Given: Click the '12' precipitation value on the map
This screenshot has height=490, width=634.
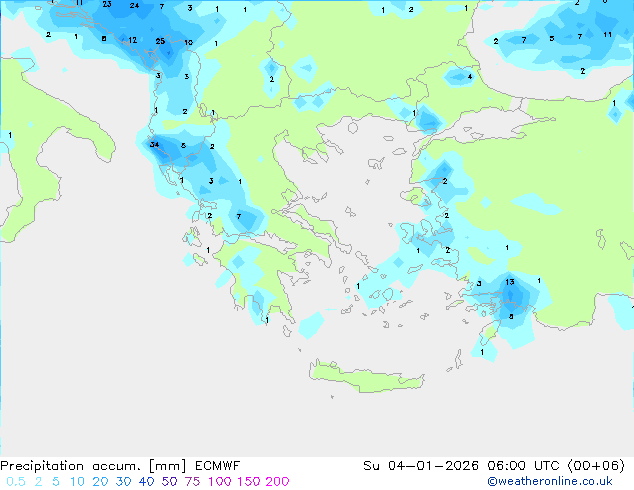Looking at the screenshot, I should click(x=133, y=40).
